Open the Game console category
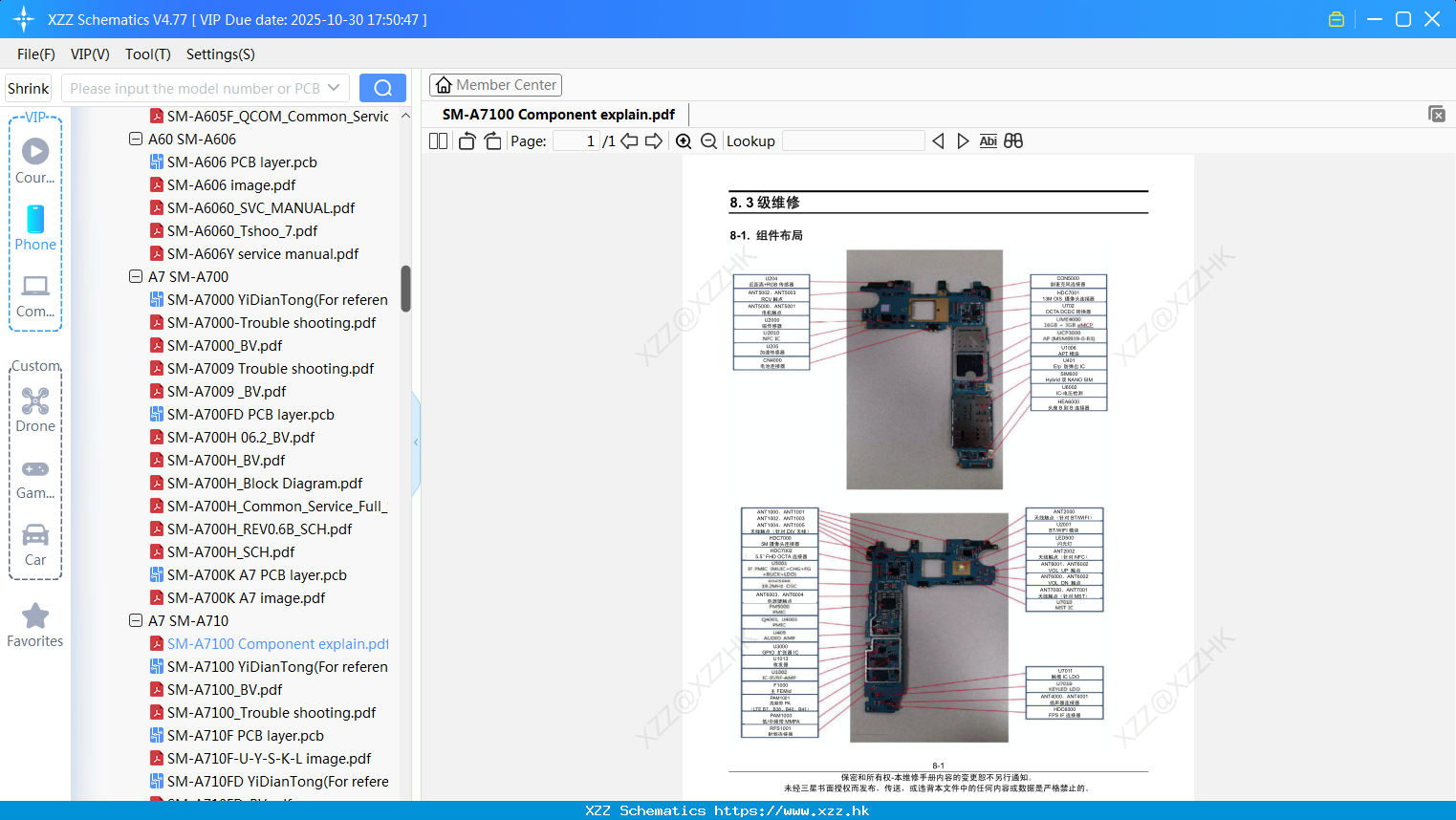The height and width of the screenshot is (820, 1456). 35,479
